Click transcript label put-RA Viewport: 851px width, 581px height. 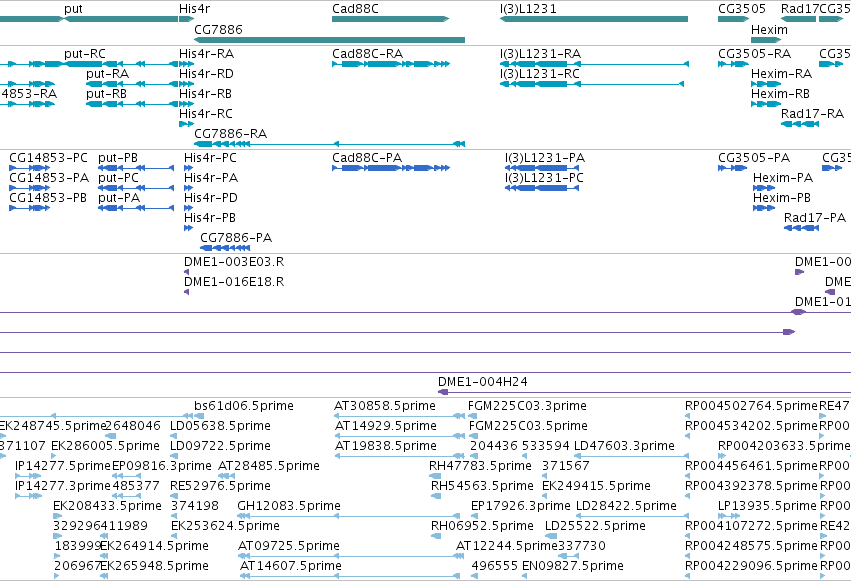pos(107,74)
